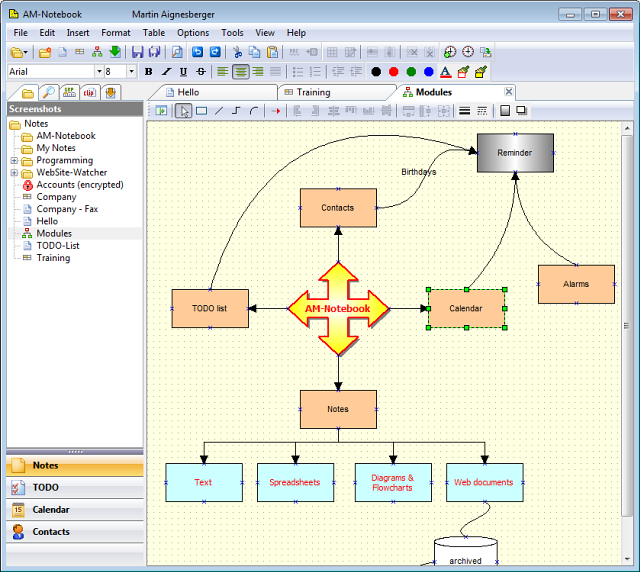The width and height of the screenshot is (640, 572).
Task: Pick the red color swatch
Action: (x=393, y=72)
